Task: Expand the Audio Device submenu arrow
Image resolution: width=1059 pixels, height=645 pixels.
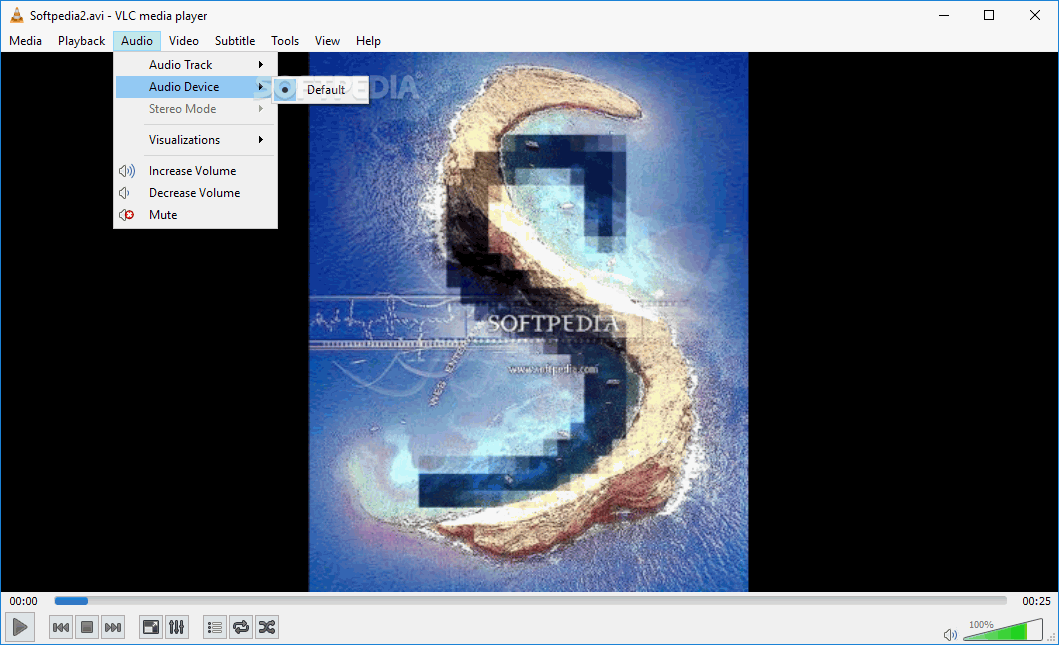Action: (261, 86)
